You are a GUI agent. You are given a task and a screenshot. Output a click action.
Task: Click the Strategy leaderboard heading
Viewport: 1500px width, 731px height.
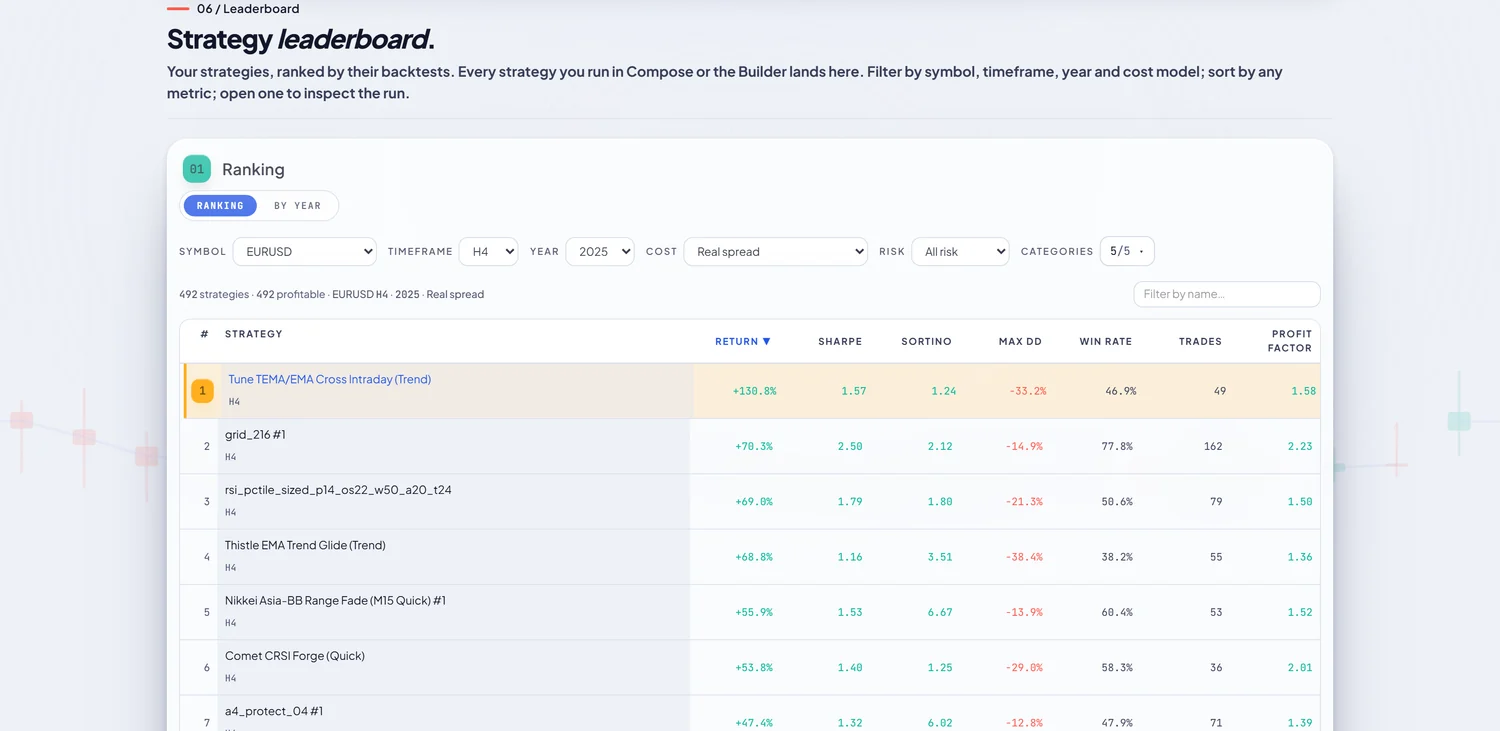click(x=300, y=39)
